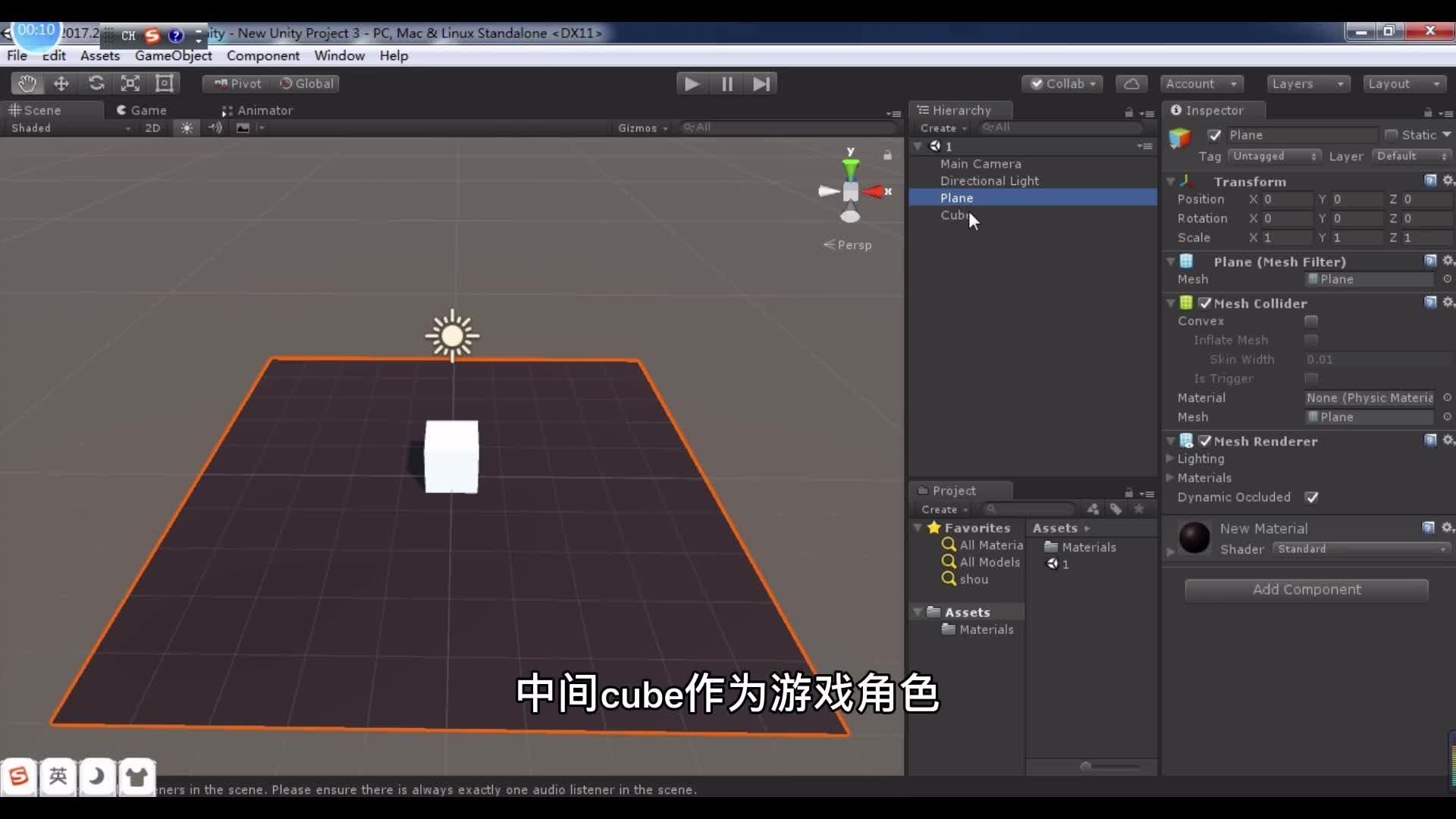1456x819 pixels.
Task: Select the Move tool
Action: pos(61,83)
